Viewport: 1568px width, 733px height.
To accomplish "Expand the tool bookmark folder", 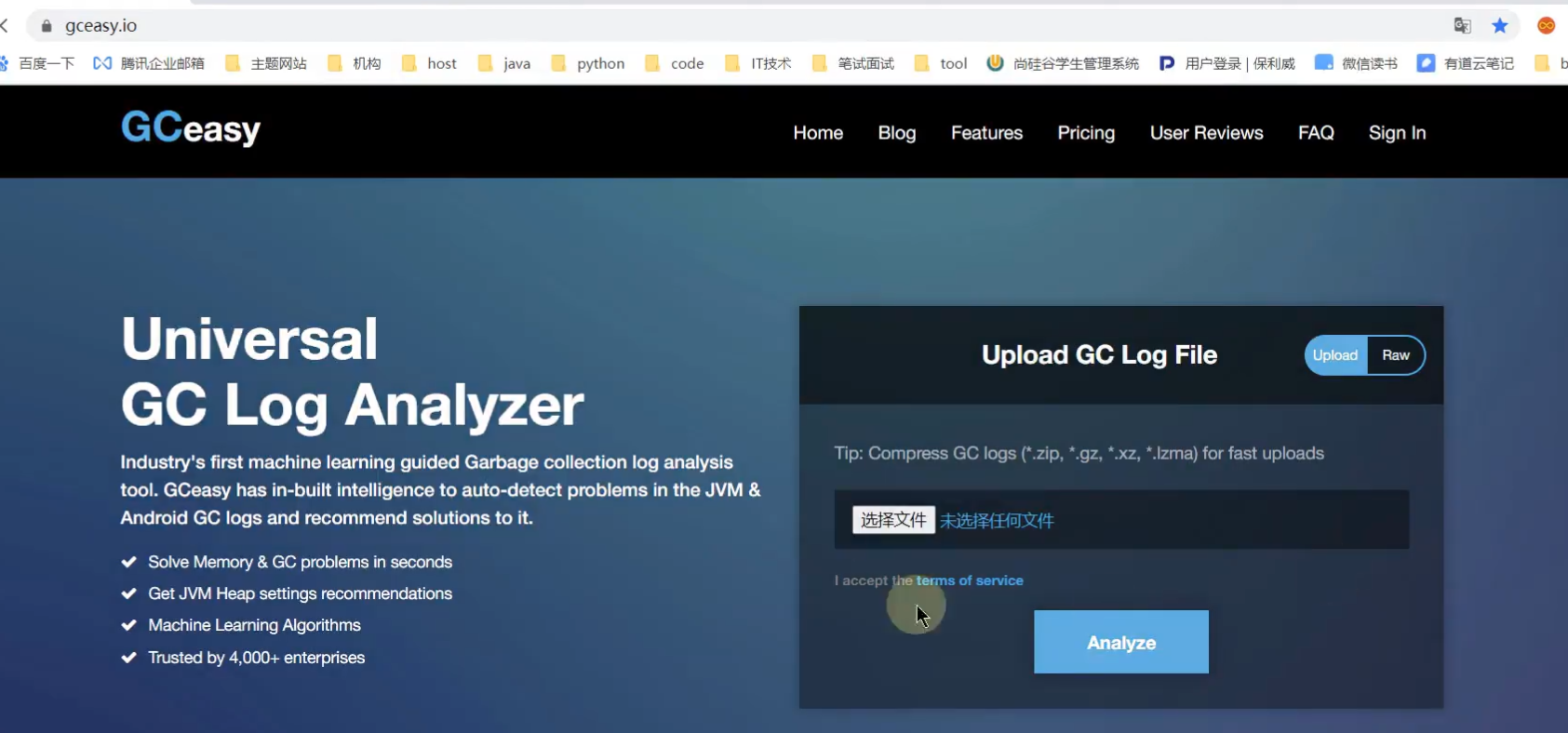I will pyautogui.click(x=941, y=63).
